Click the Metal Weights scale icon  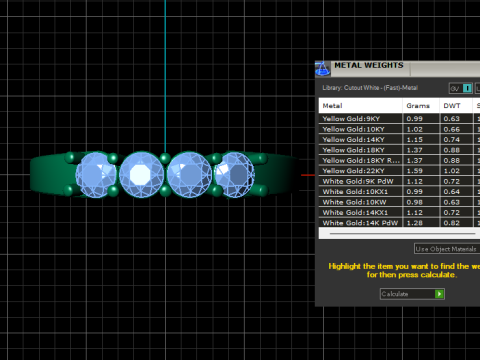point(322,69)
